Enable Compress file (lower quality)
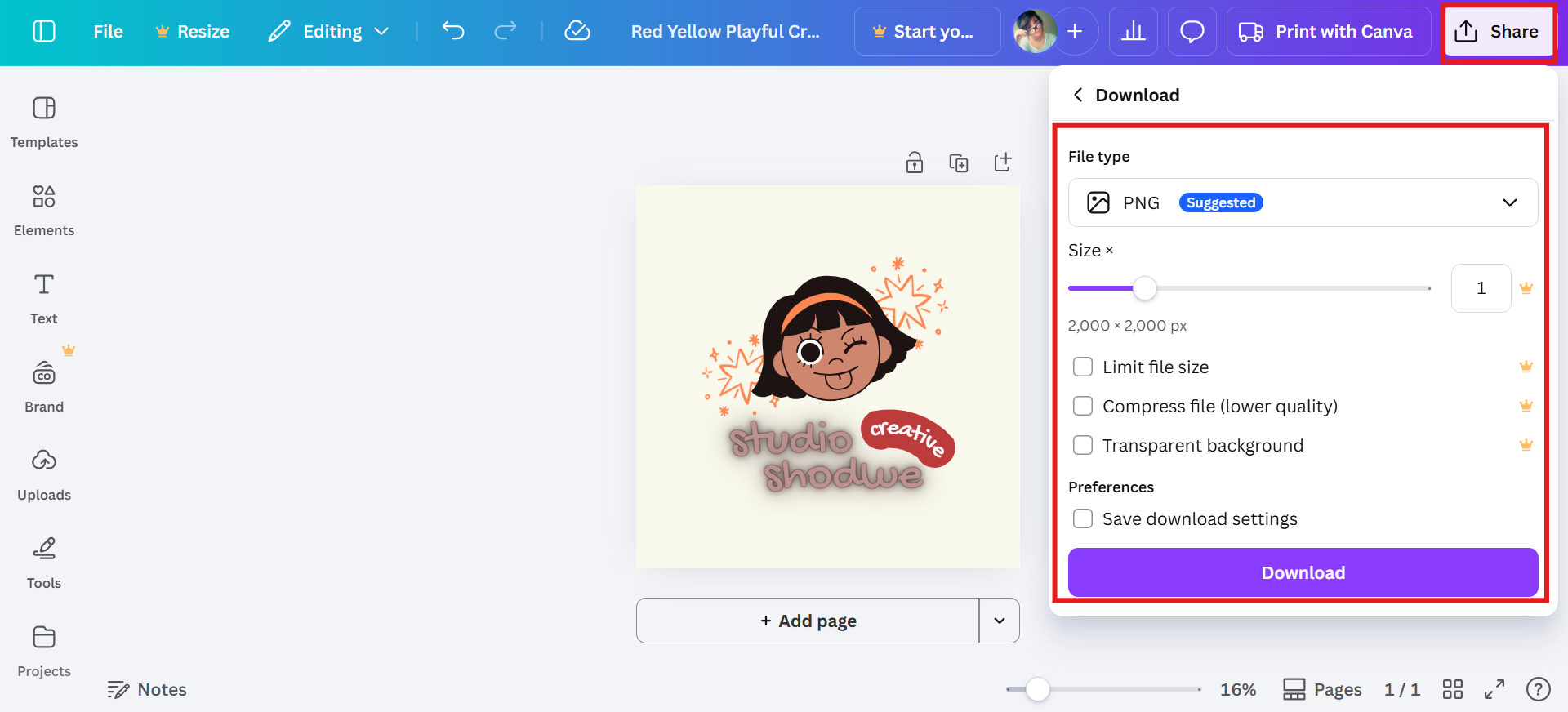This screenshot has width=1568, height=712. pos(1083,406)
